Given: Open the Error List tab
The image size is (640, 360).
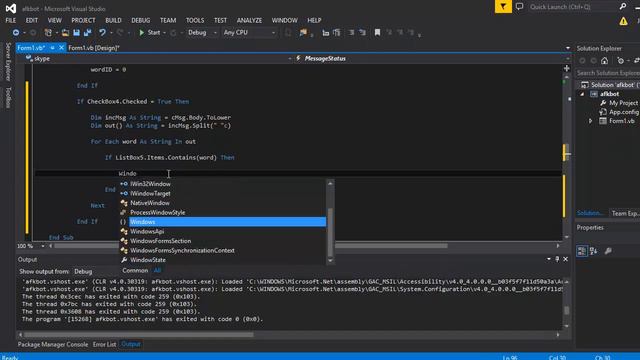Looking at the screenshot, I should tap(104, 344).
